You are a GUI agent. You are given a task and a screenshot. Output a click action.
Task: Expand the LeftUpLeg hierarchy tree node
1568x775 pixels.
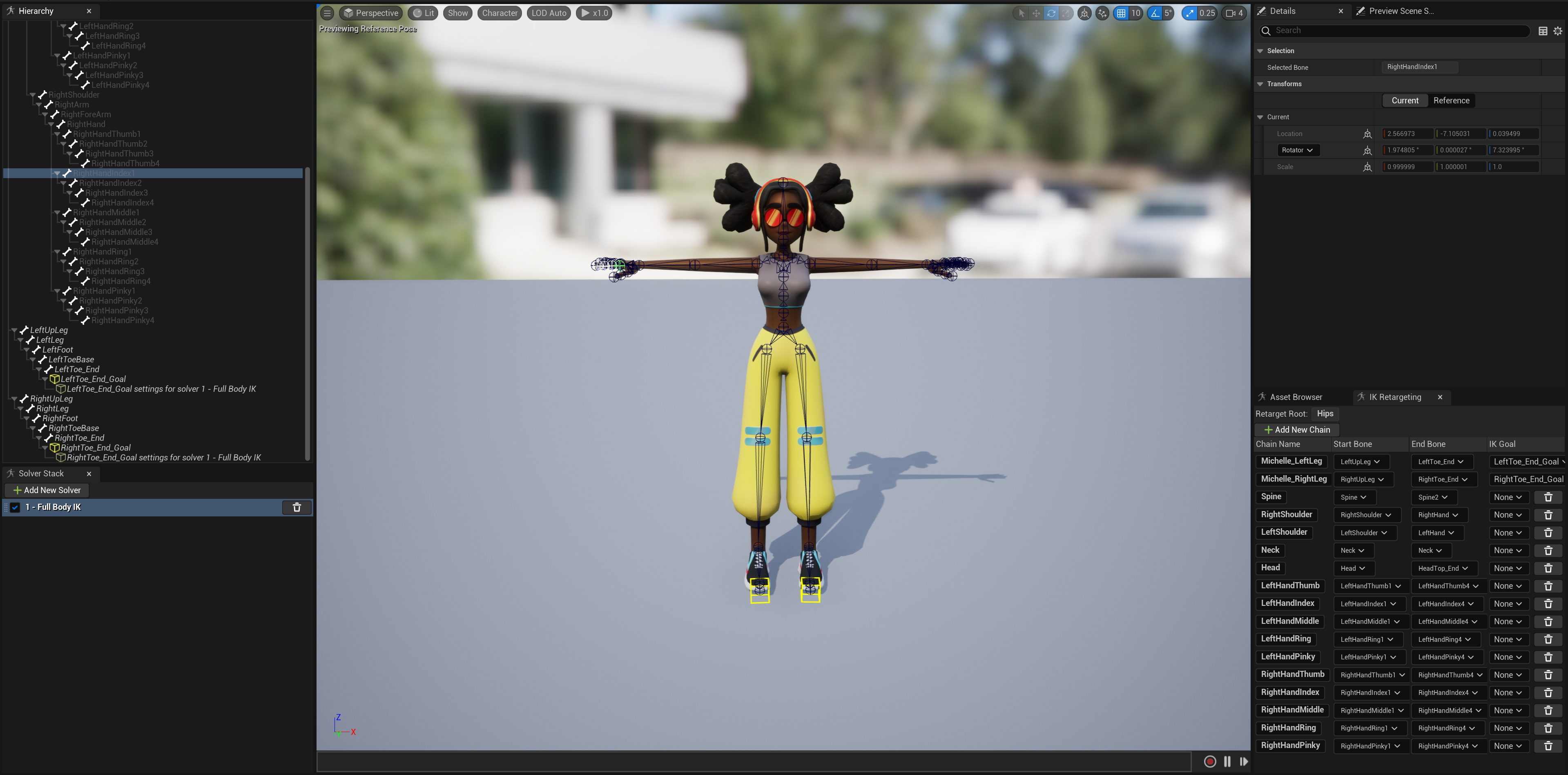click(14, 330)
